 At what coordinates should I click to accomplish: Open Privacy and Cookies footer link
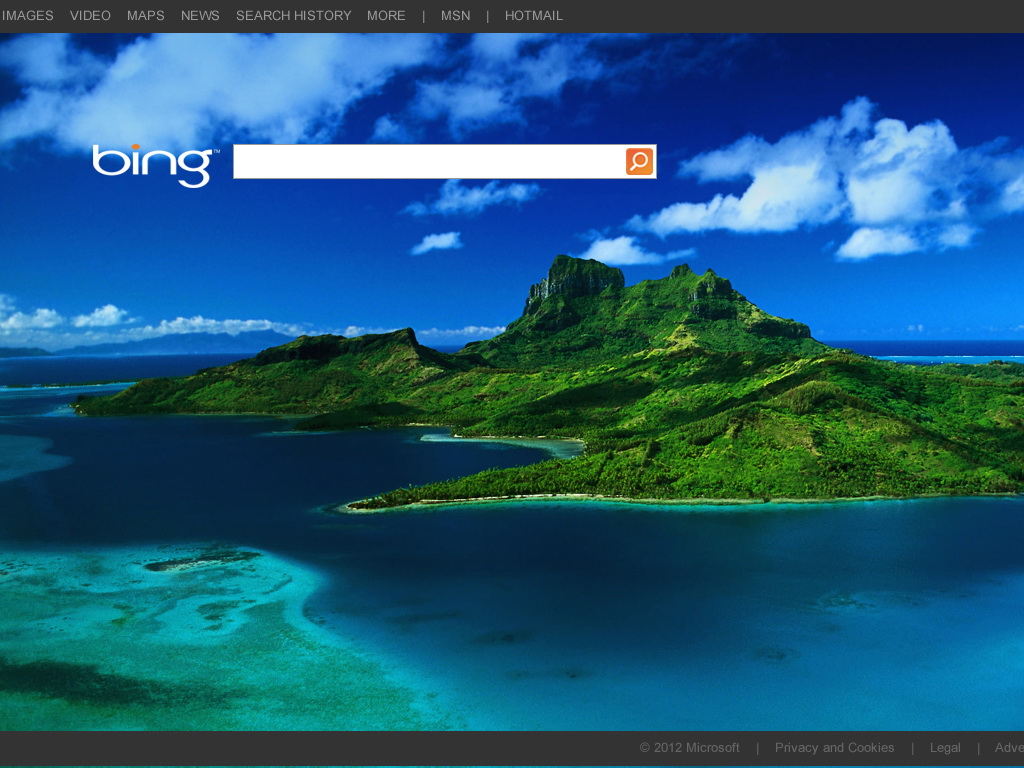tap(834, 748)
